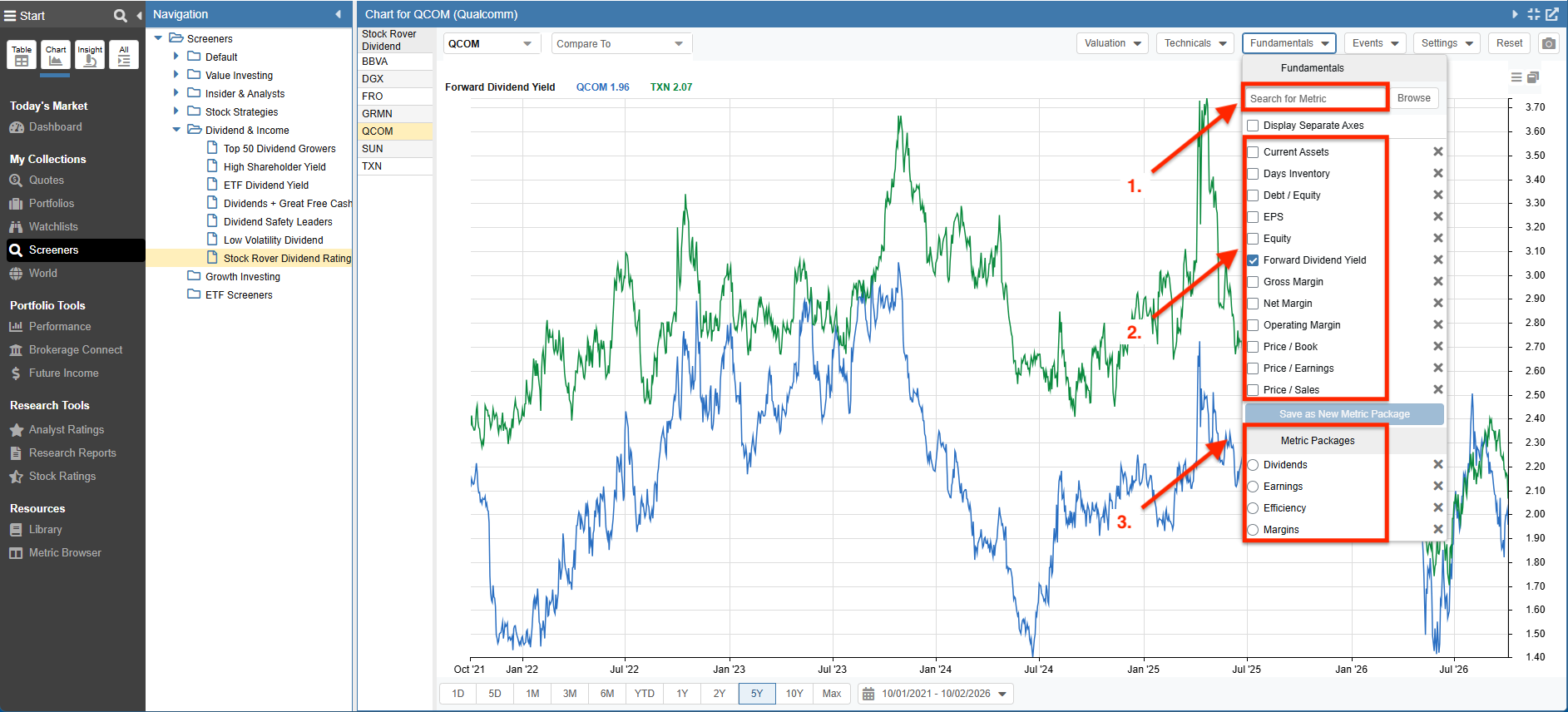Switch to the Chart view icon

(x=56, y=55)
